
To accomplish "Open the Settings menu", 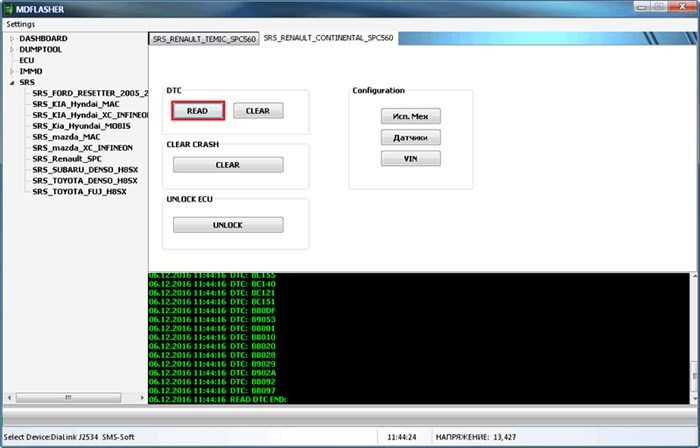I will click(20, 23).
